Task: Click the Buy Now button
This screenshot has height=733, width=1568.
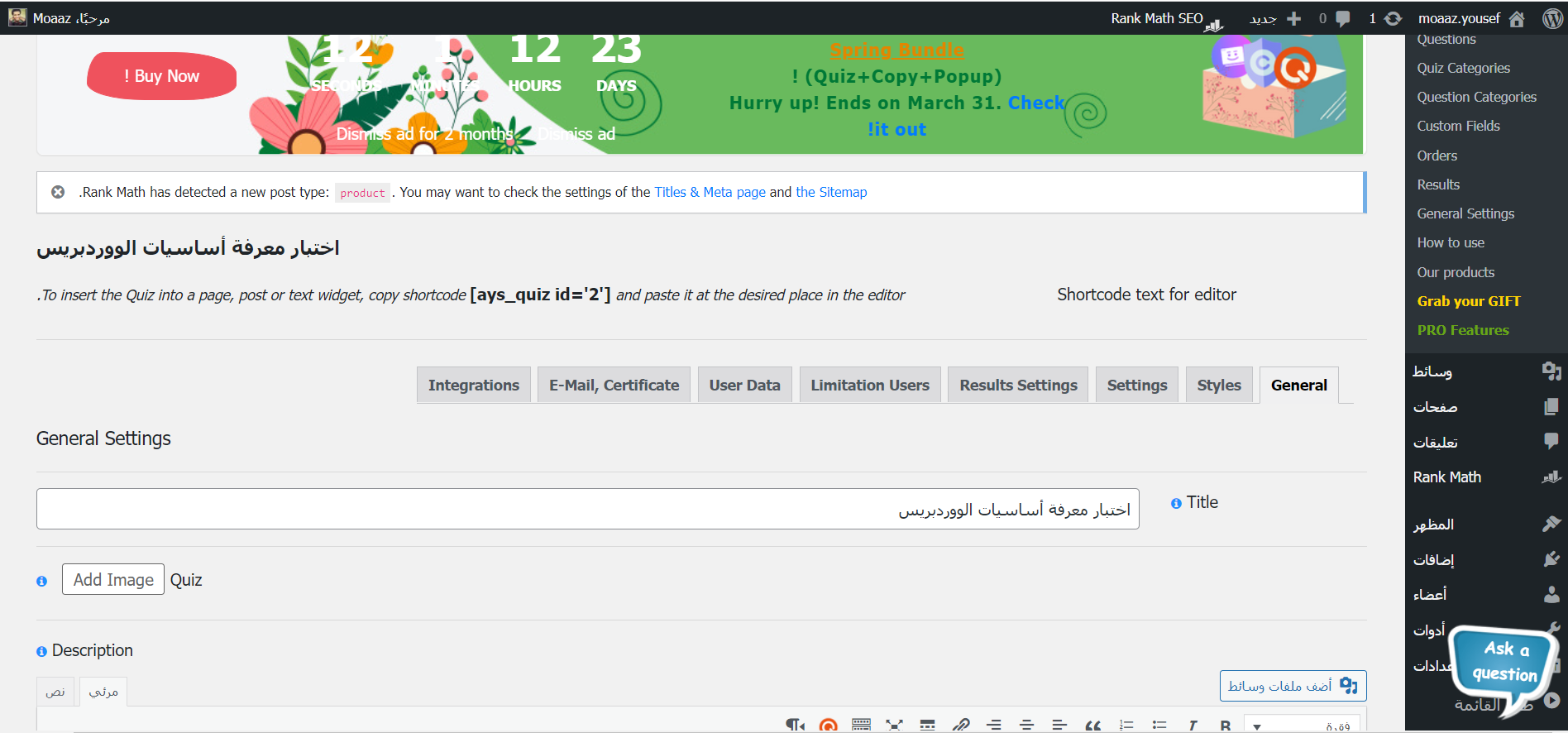Action: (162, 76)
